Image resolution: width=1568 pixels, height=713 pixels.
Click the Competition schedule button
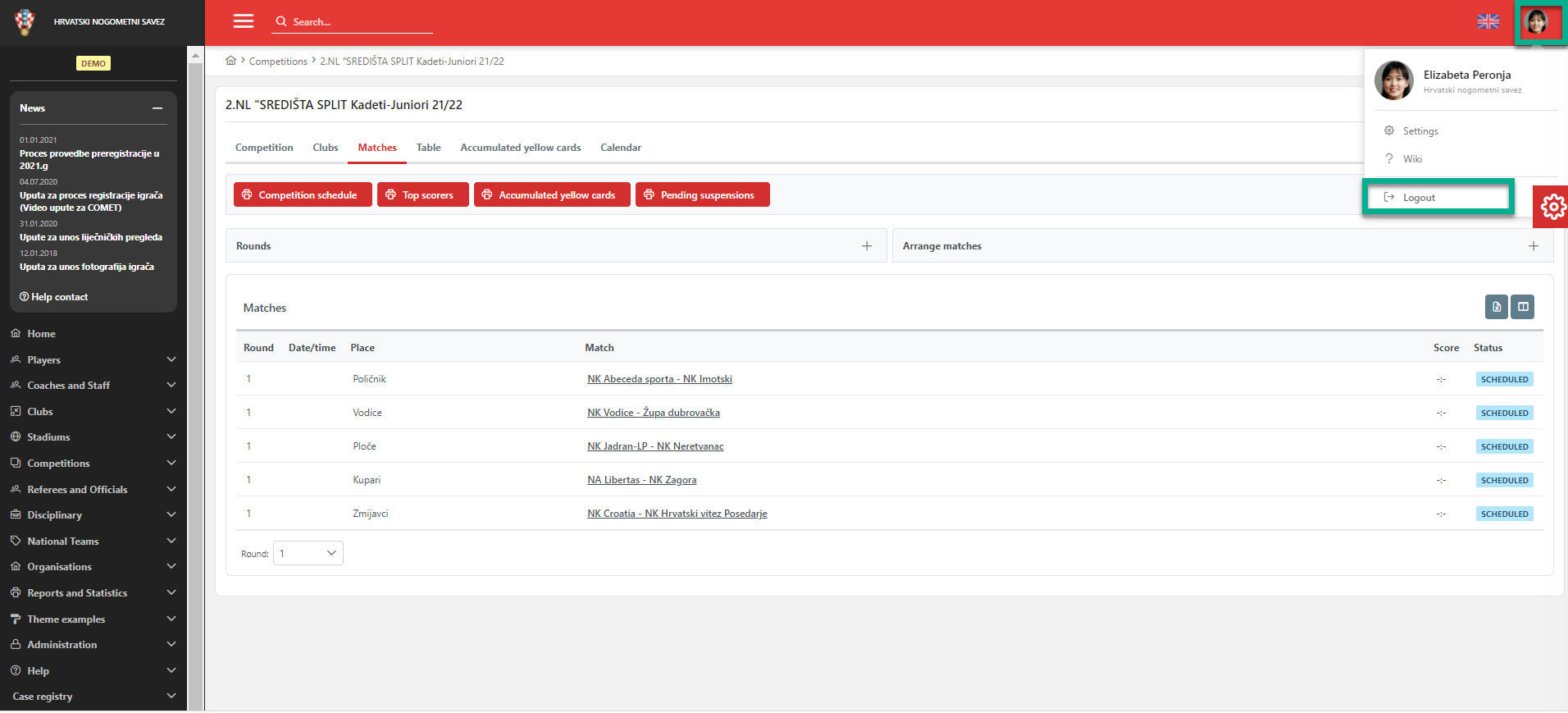coord(303,195)
